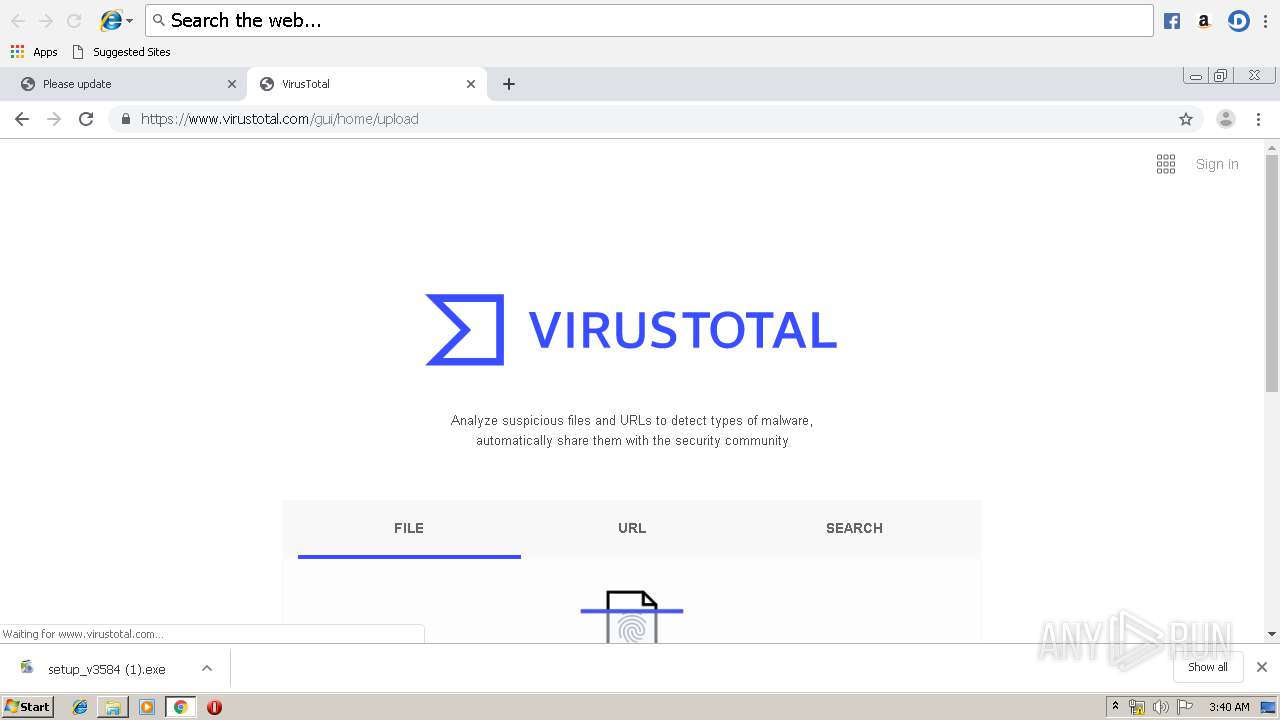Image resolution: width=1280 pixels, height=720 pixels.
Task: Click the Amazon icon in top toolbar
Action: (x=1204, y=21)
